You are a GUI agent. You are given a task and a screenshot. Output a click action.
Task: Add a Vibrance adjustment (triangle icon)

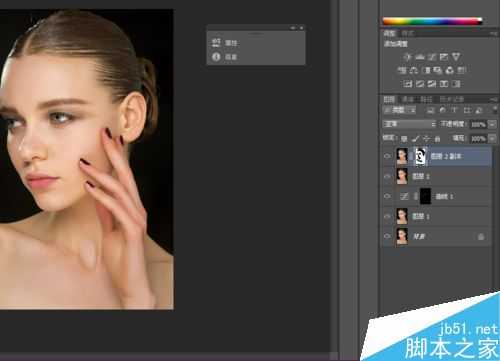pos(456,57)
